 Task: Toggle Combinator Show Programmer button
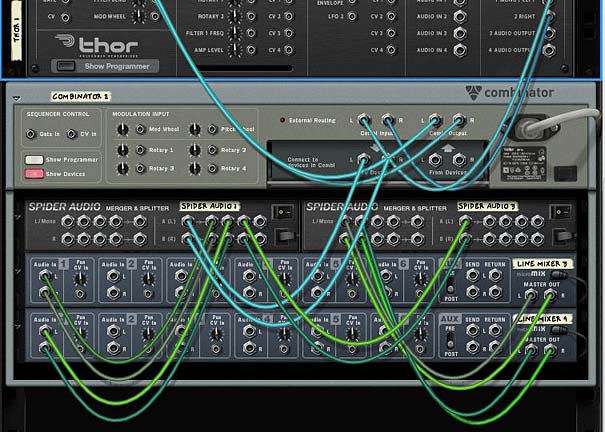[34, 160]
